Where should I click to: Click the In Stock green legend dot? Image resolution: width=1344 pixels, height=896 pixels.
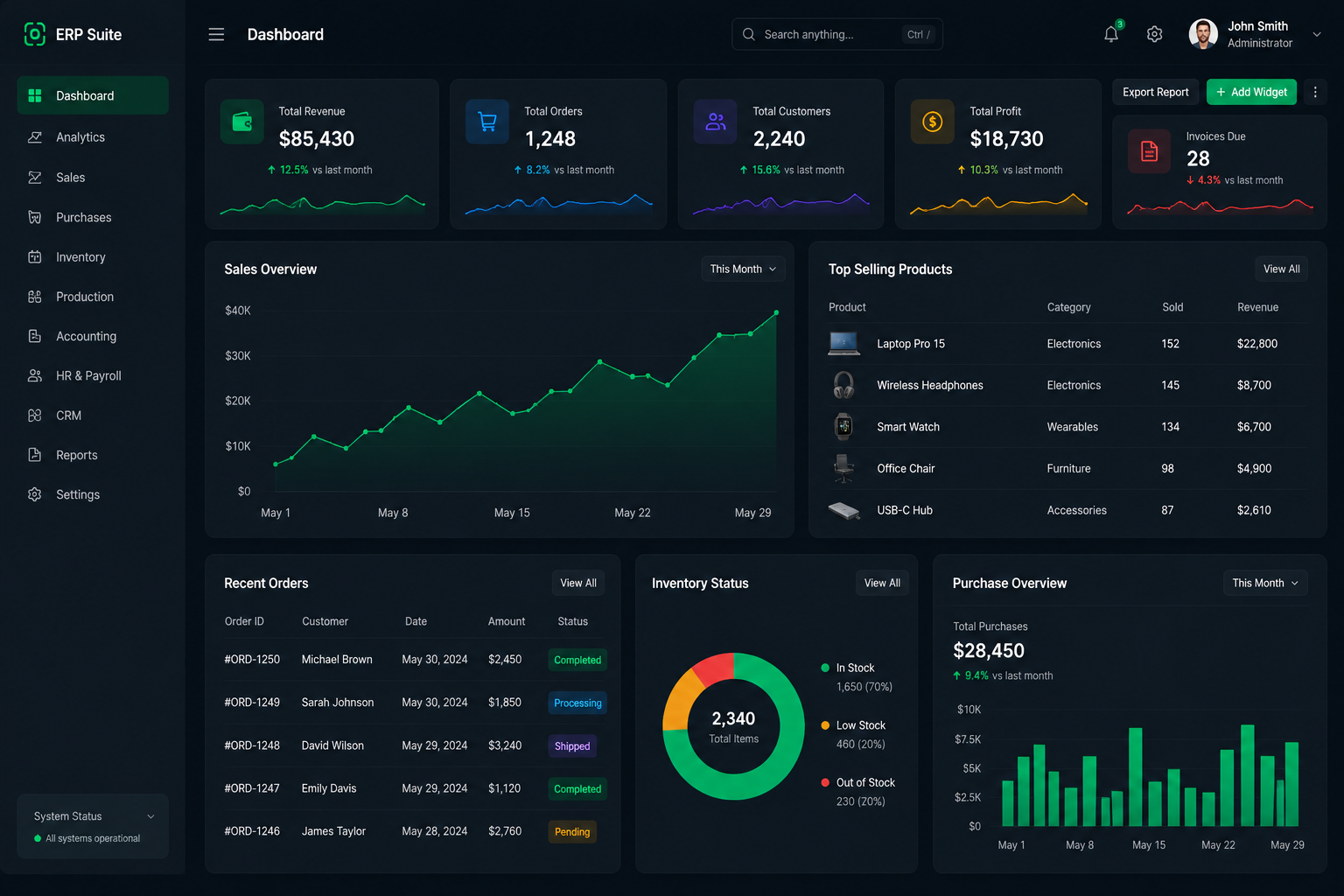point(825,668)
